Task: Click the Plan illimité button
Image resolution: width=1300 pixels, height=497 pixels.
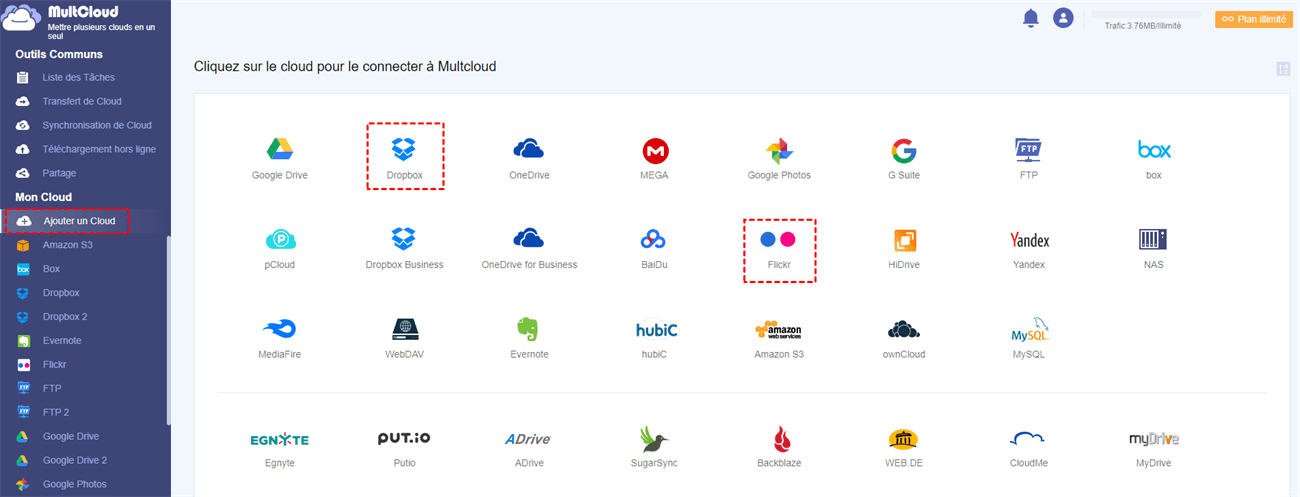Action: (x=1253, y=19)
